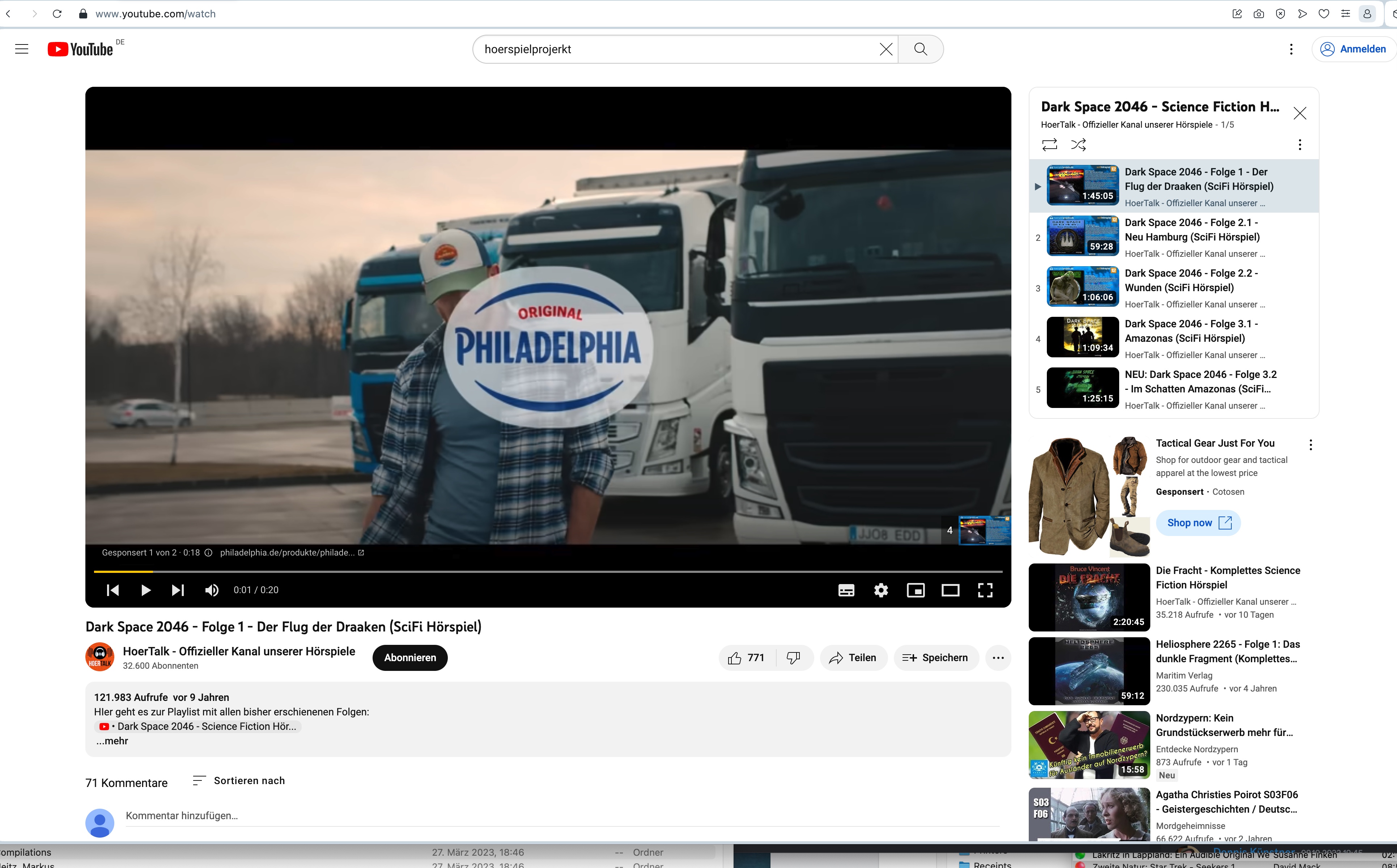
Task: Close the Dark Space 2046 playlist panel
Action: point(1299,113)
